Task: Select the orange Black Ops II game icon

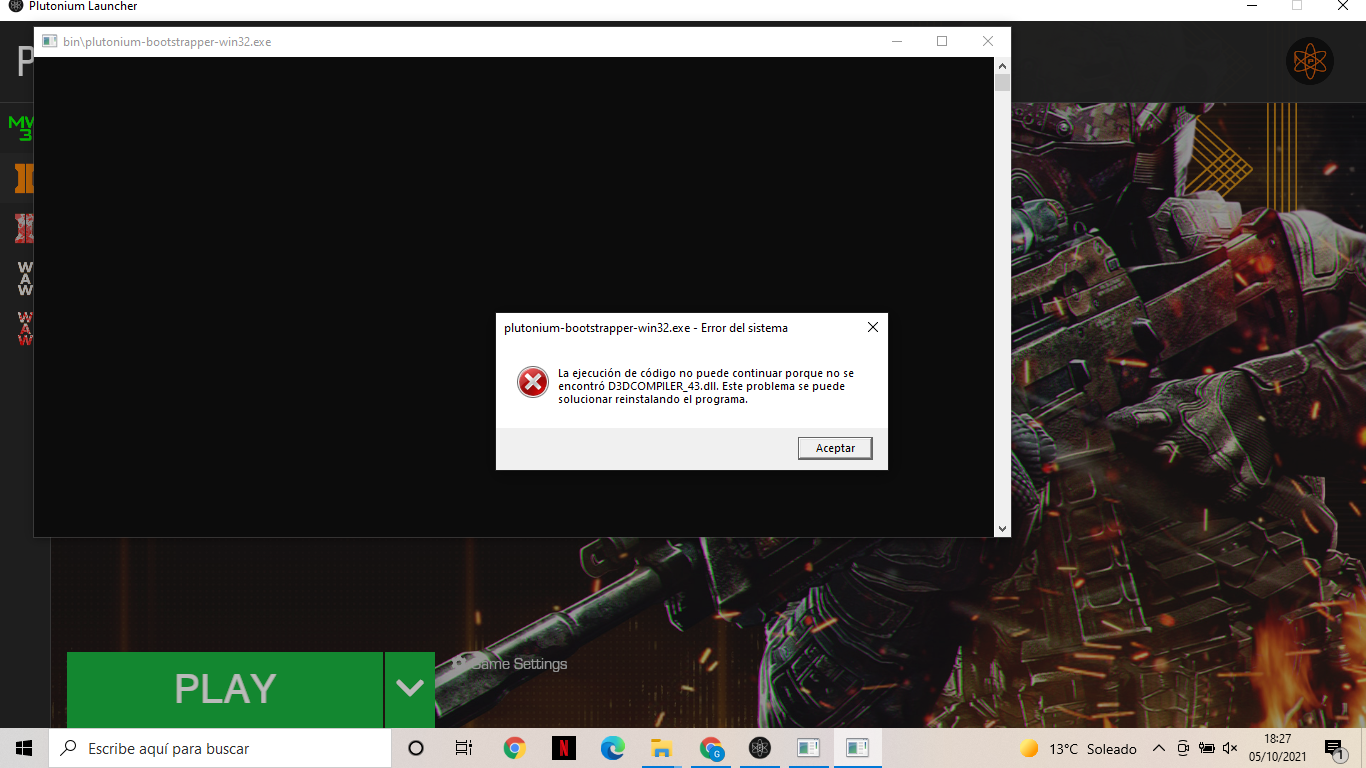Action: [24, 179]
